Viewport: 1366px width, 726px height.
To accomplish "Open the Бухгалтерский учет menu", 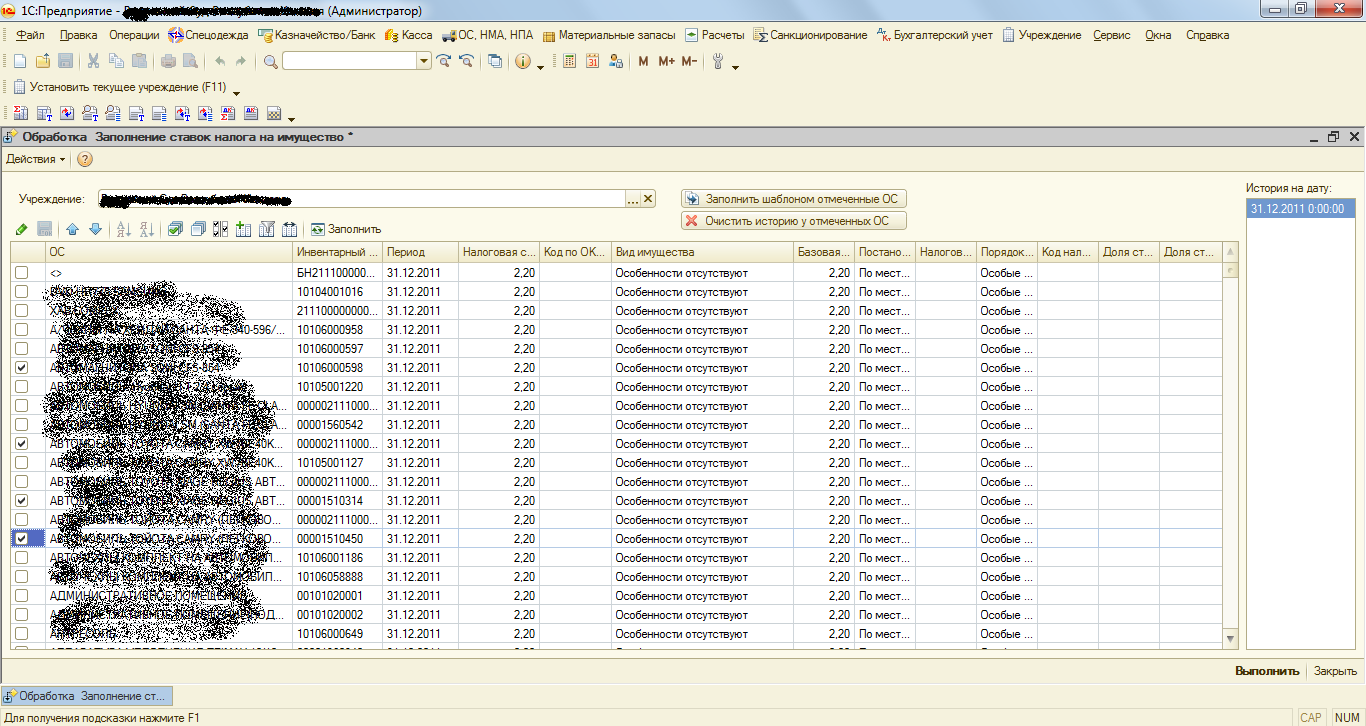I will 935,35.
